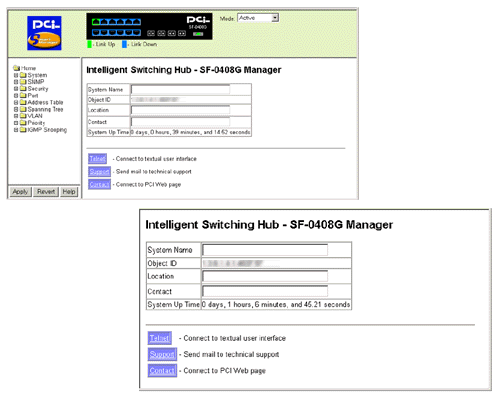This screenshot has height=400, width=500.
Task: Click the blue Link Down legend swatch
Action: (x=124, y=44)
